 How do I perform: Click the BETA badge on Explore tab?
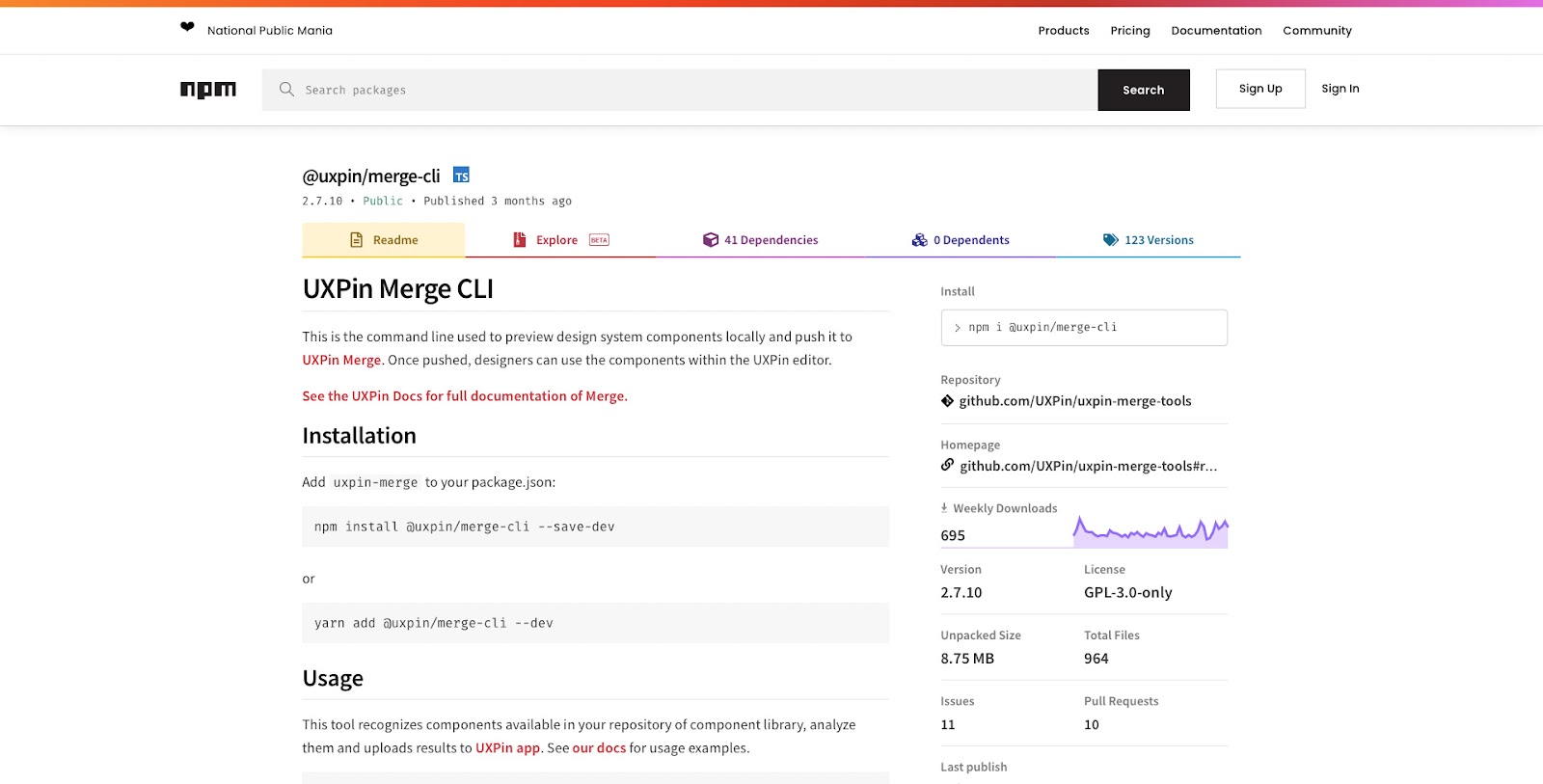click(599, 240)
